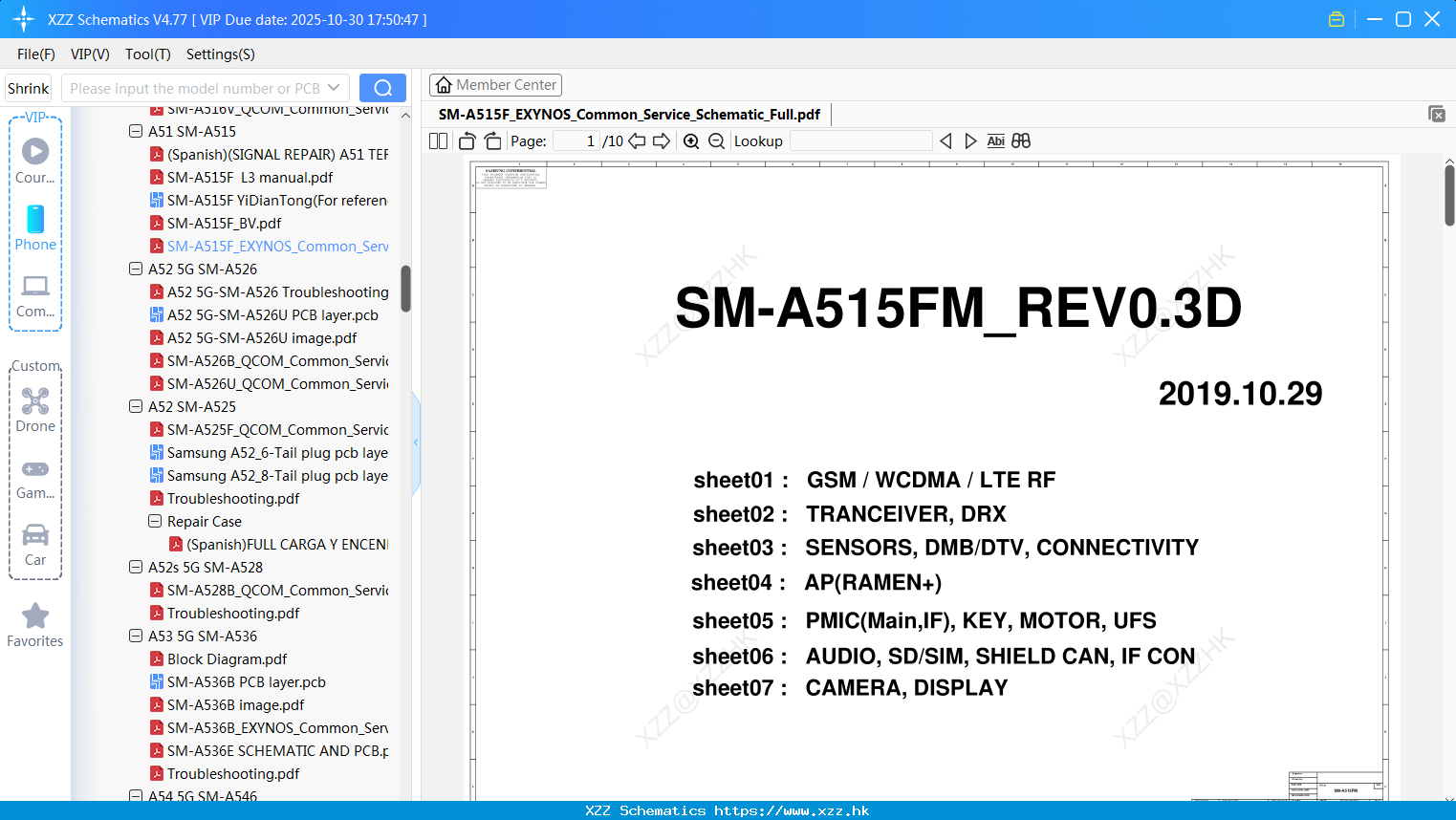Rotate the page clockwise

point(493,141)
